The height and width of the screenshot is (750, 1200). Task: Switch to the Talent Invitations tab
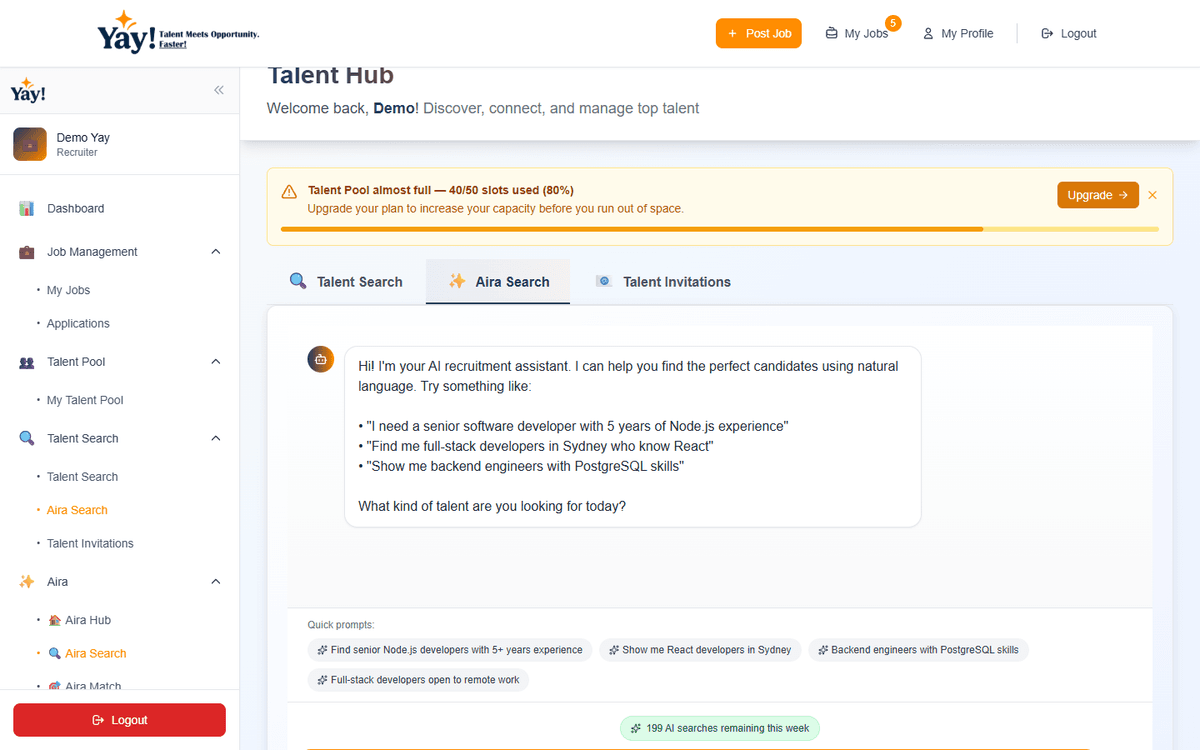point(662,281)
